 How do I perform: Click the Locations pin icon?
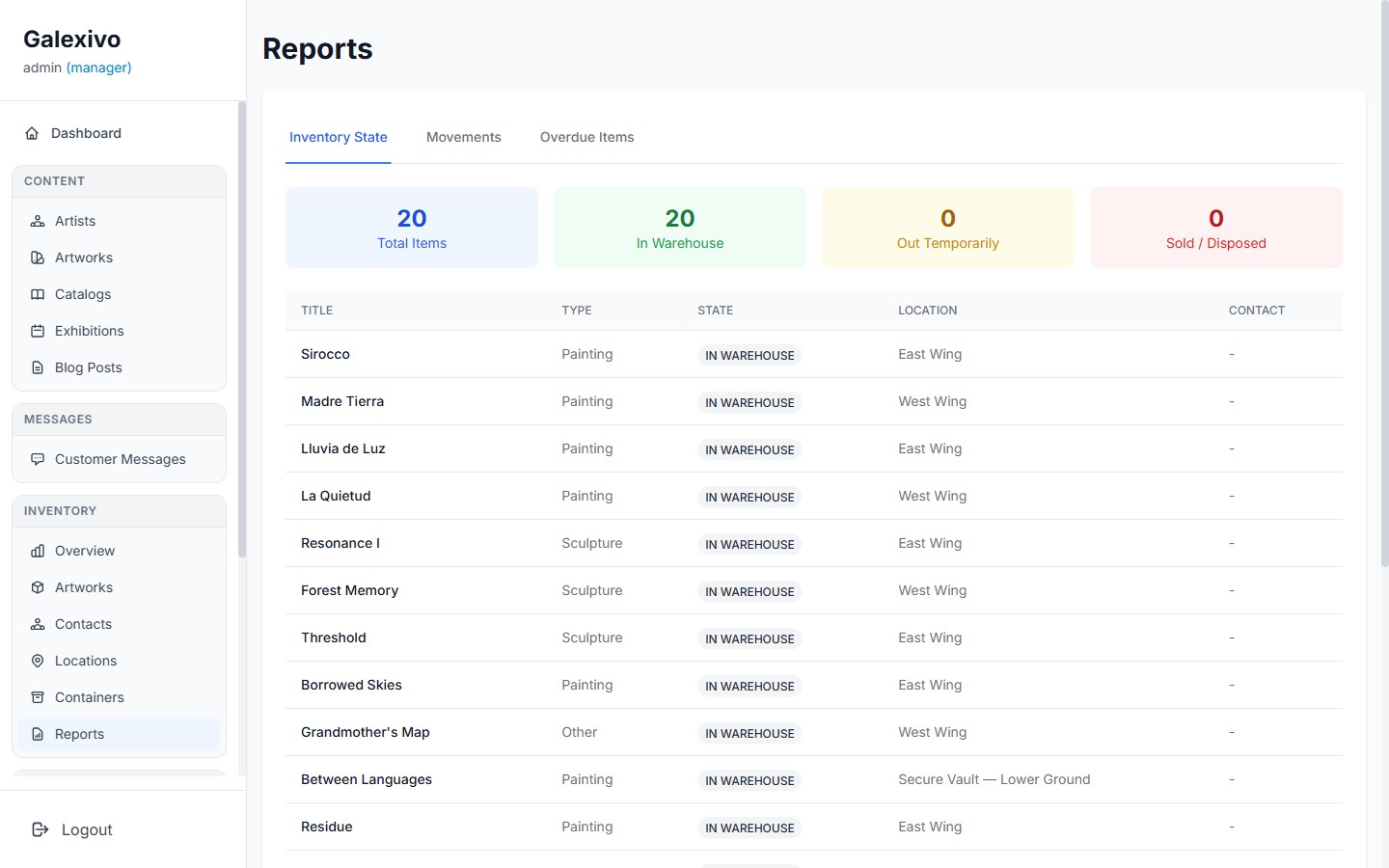click(x=37, y=661)
